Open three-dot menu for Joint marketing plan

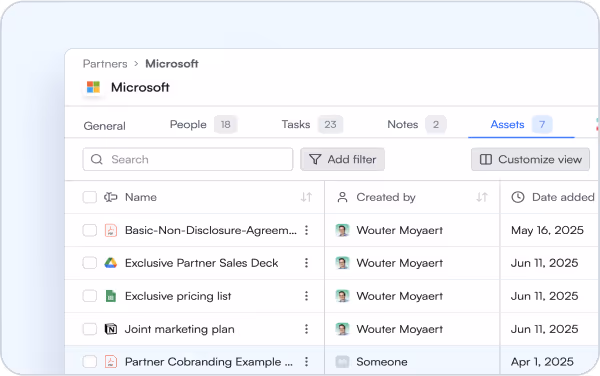[x=307, y=329]
